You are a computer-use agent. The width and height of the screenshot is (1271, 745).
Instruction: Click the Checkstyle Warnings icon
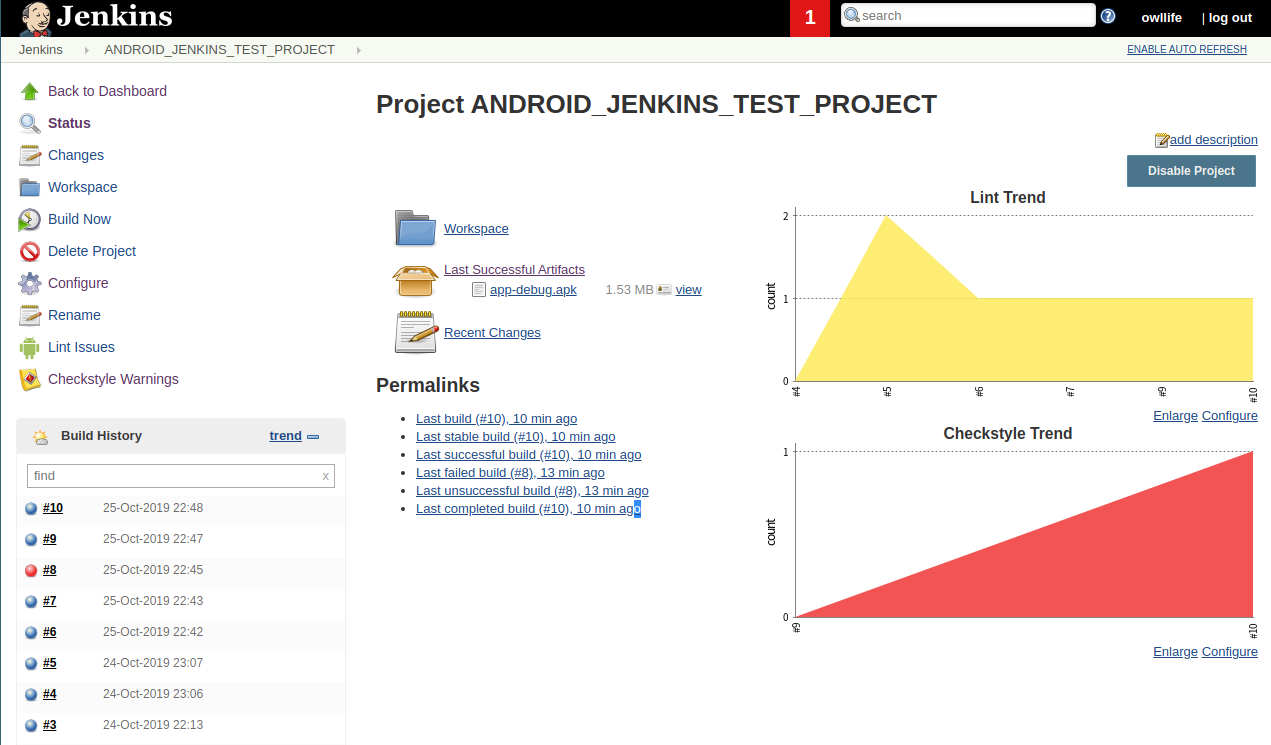click(x=30, y=379)
